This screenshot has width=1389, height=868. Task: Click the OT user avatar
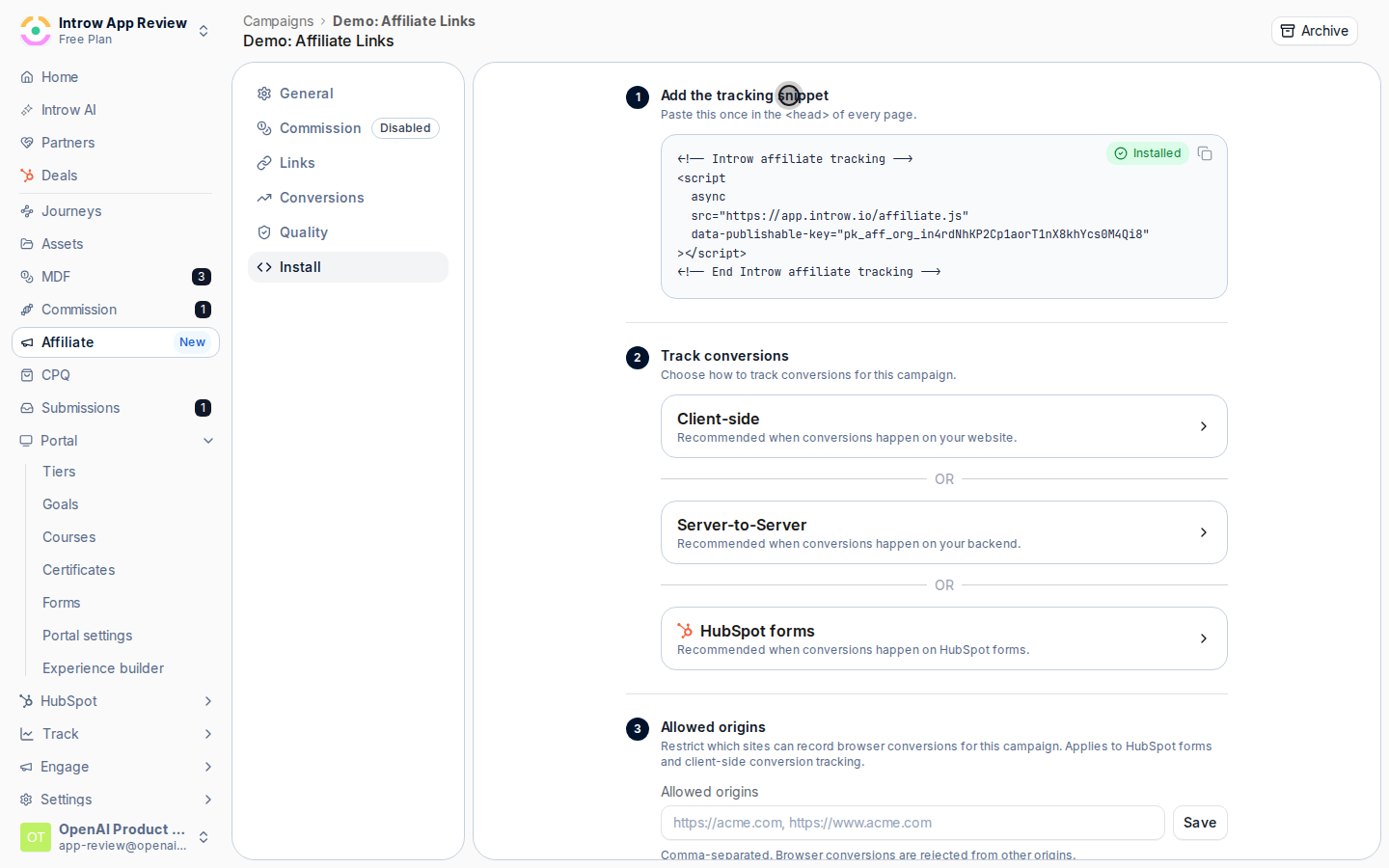[x=36, y=837]
